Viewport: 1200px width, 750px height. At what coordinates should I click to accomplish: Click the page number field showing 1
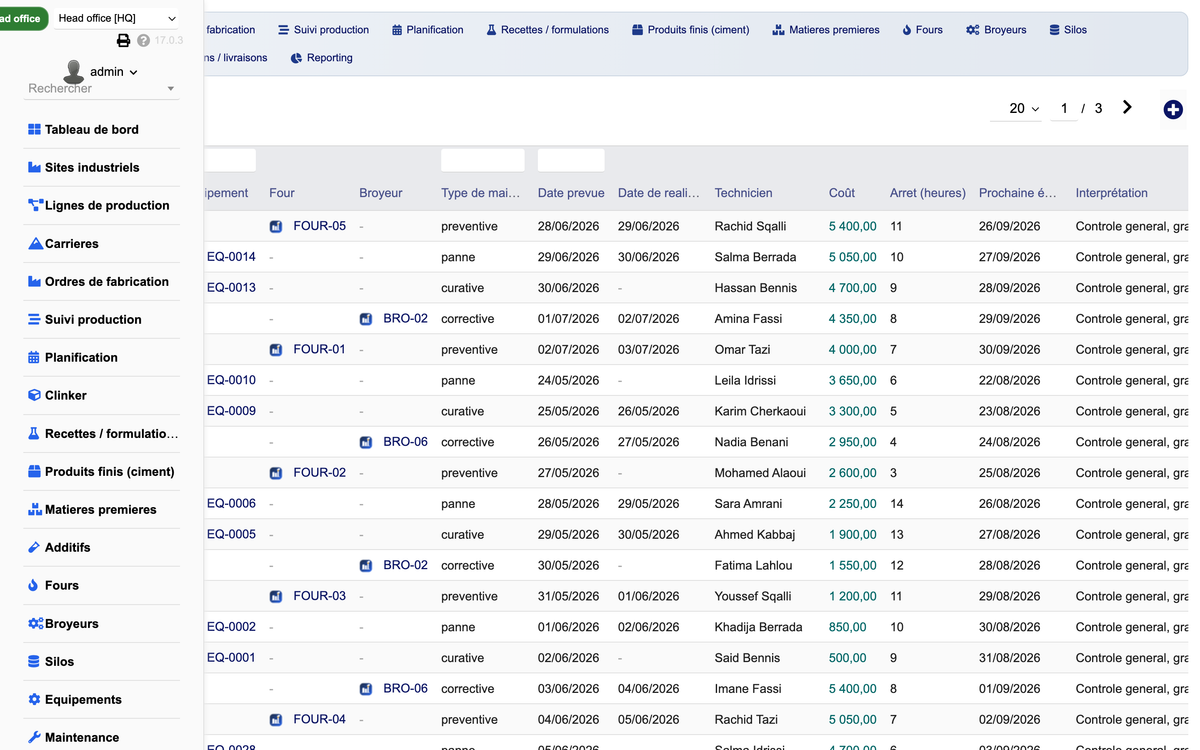coord(1064,108)
